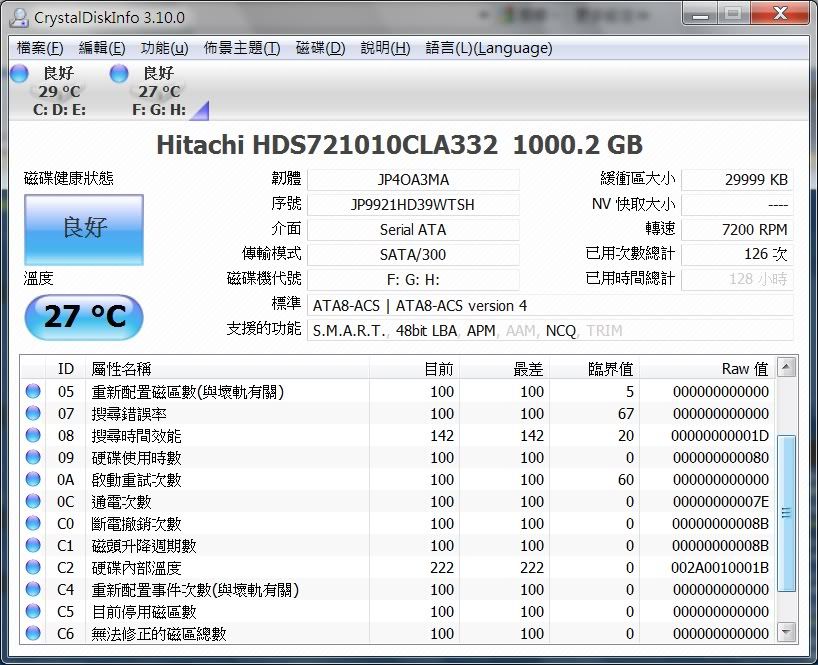Viewport: 818px width, 665px height.
Task: Select row 重新配置磁區數(與壞軌有關)
Action: click(x=398, y=391)
